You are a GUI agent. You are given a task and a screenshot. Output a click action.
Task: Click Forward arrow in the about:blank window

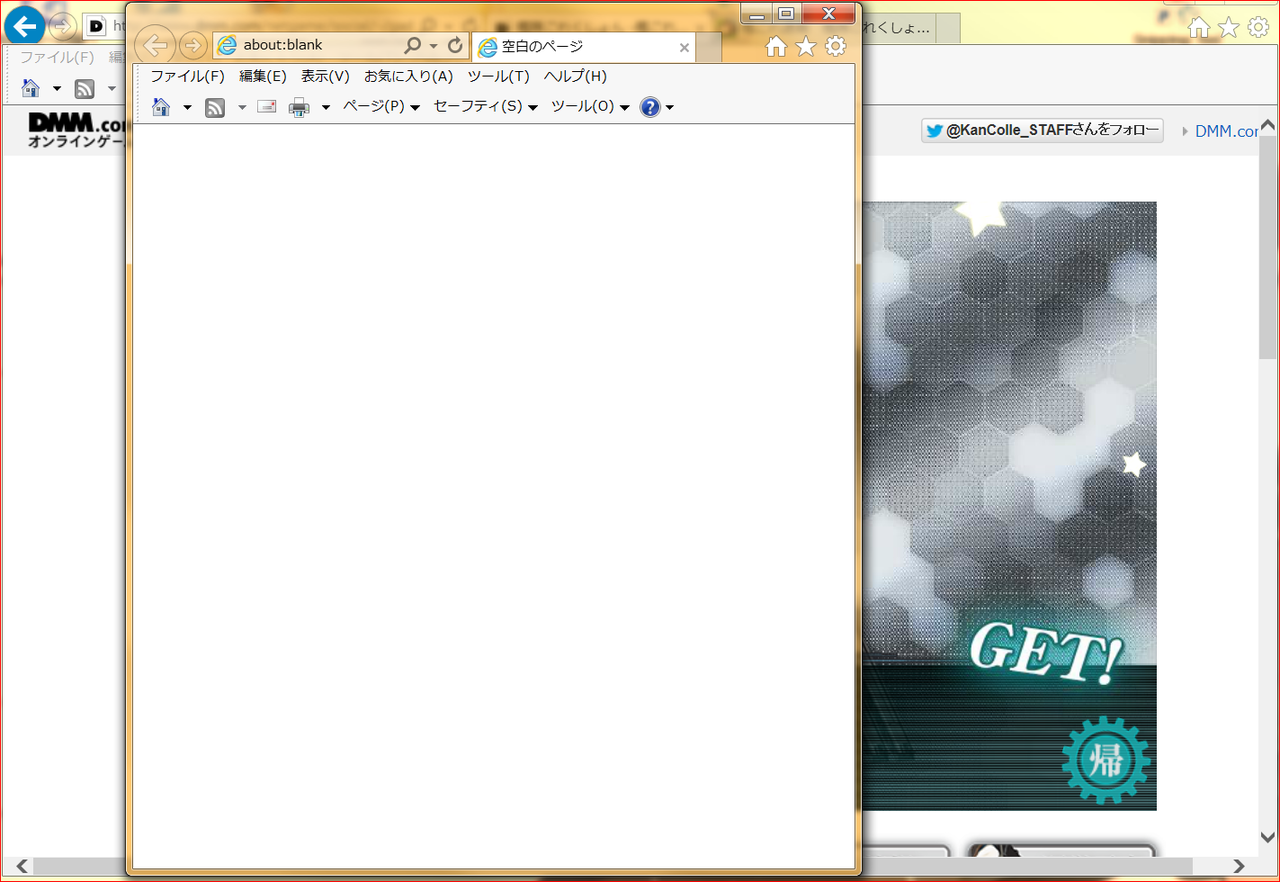pos(192,45)
